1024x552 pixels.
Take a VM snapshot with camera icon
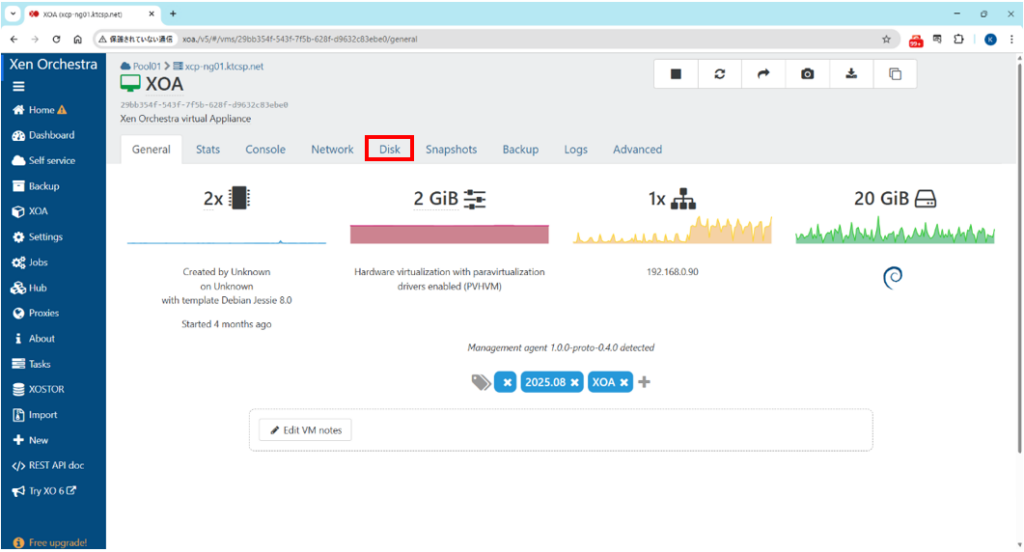pos(807,74)
